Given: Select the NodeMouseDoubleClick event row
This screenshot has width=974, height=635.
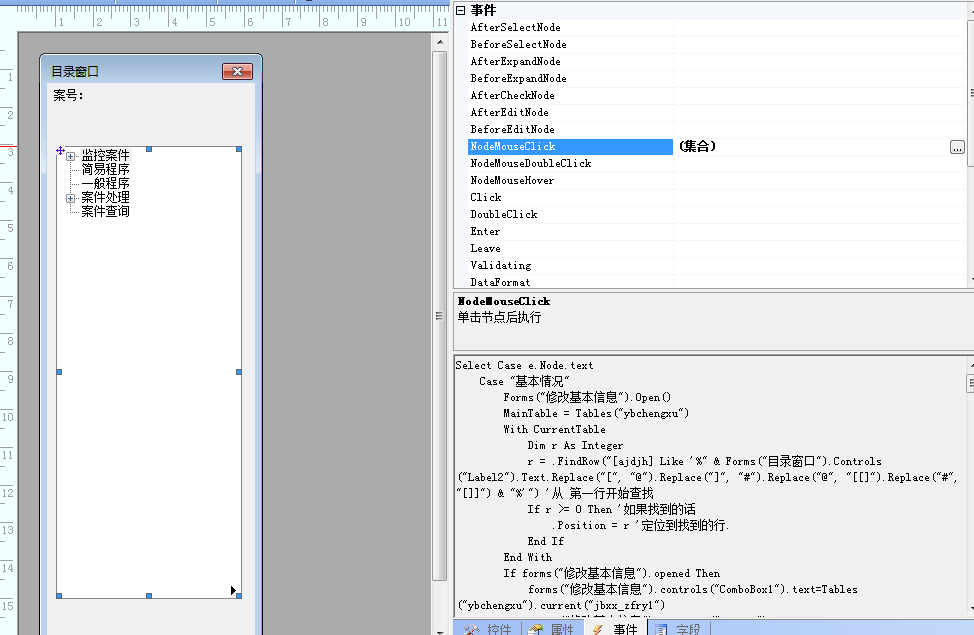Looking at the screenshot, I should coord(531,164).
